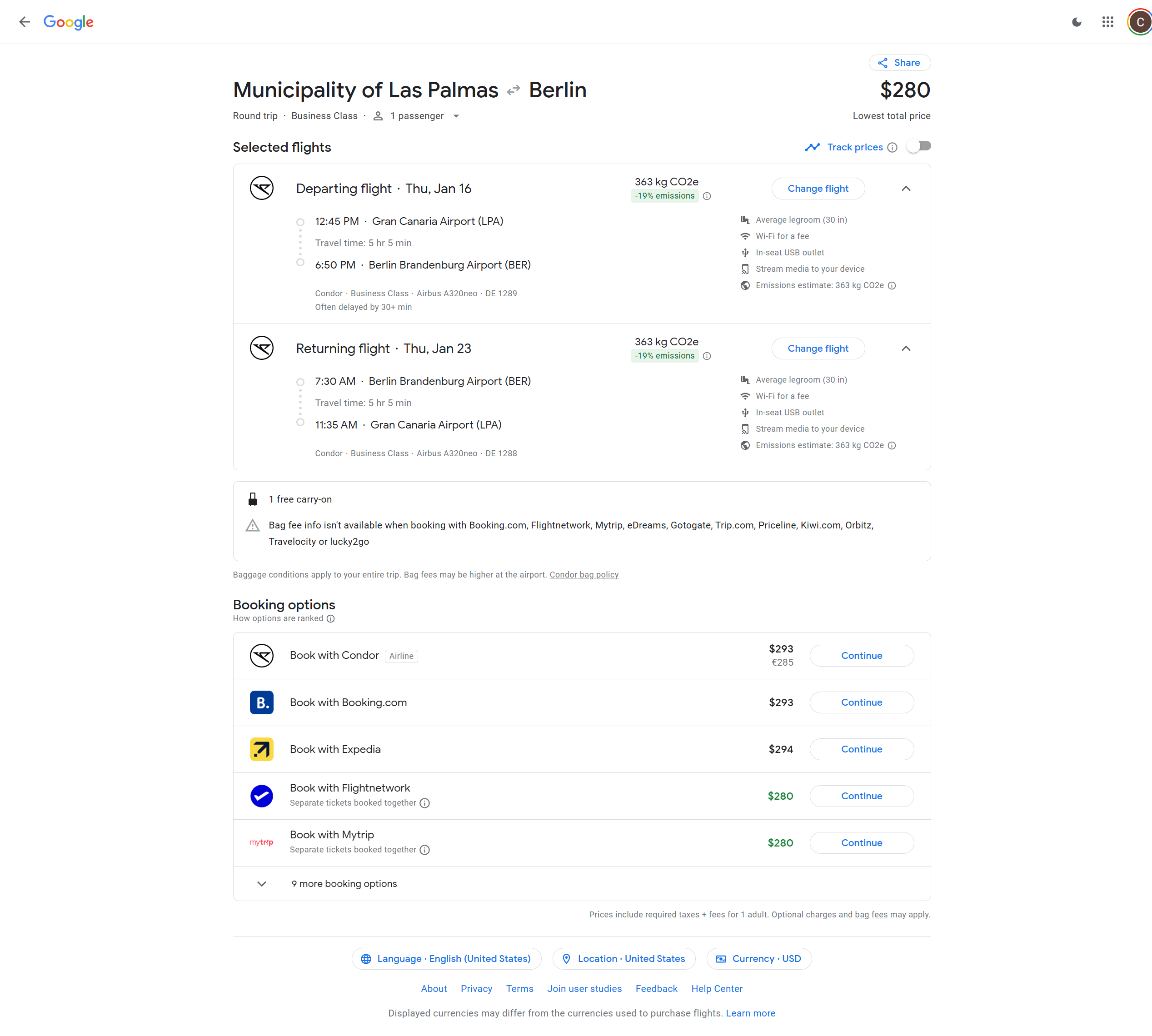Collapse the departing flight details
This screenshot has width=1152, height=1036.
[x=906, y=189]
